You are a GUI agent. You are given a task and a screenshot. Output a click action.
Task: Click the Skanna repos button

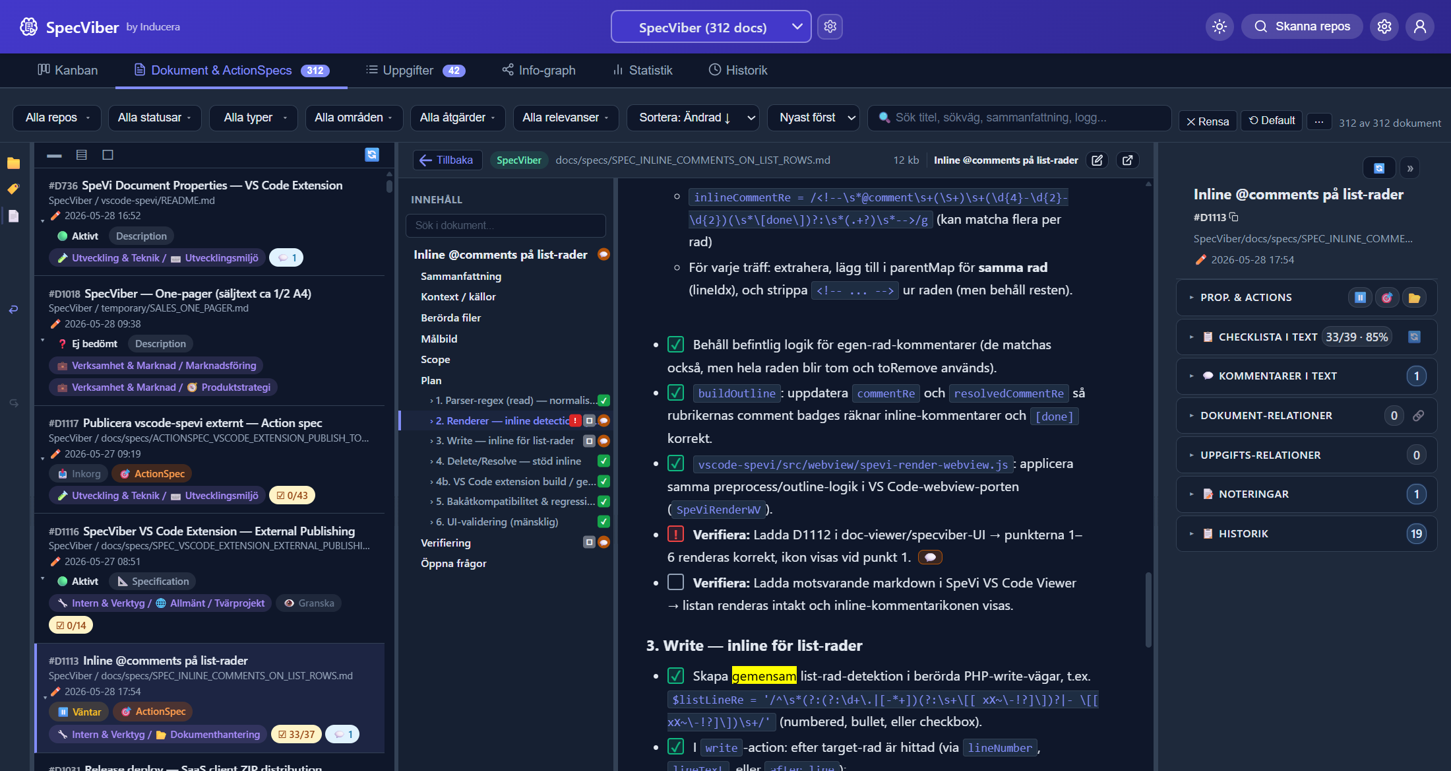point(1302,27)
